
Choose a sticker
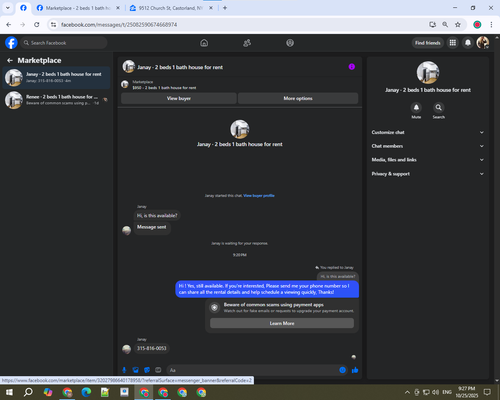147,370
